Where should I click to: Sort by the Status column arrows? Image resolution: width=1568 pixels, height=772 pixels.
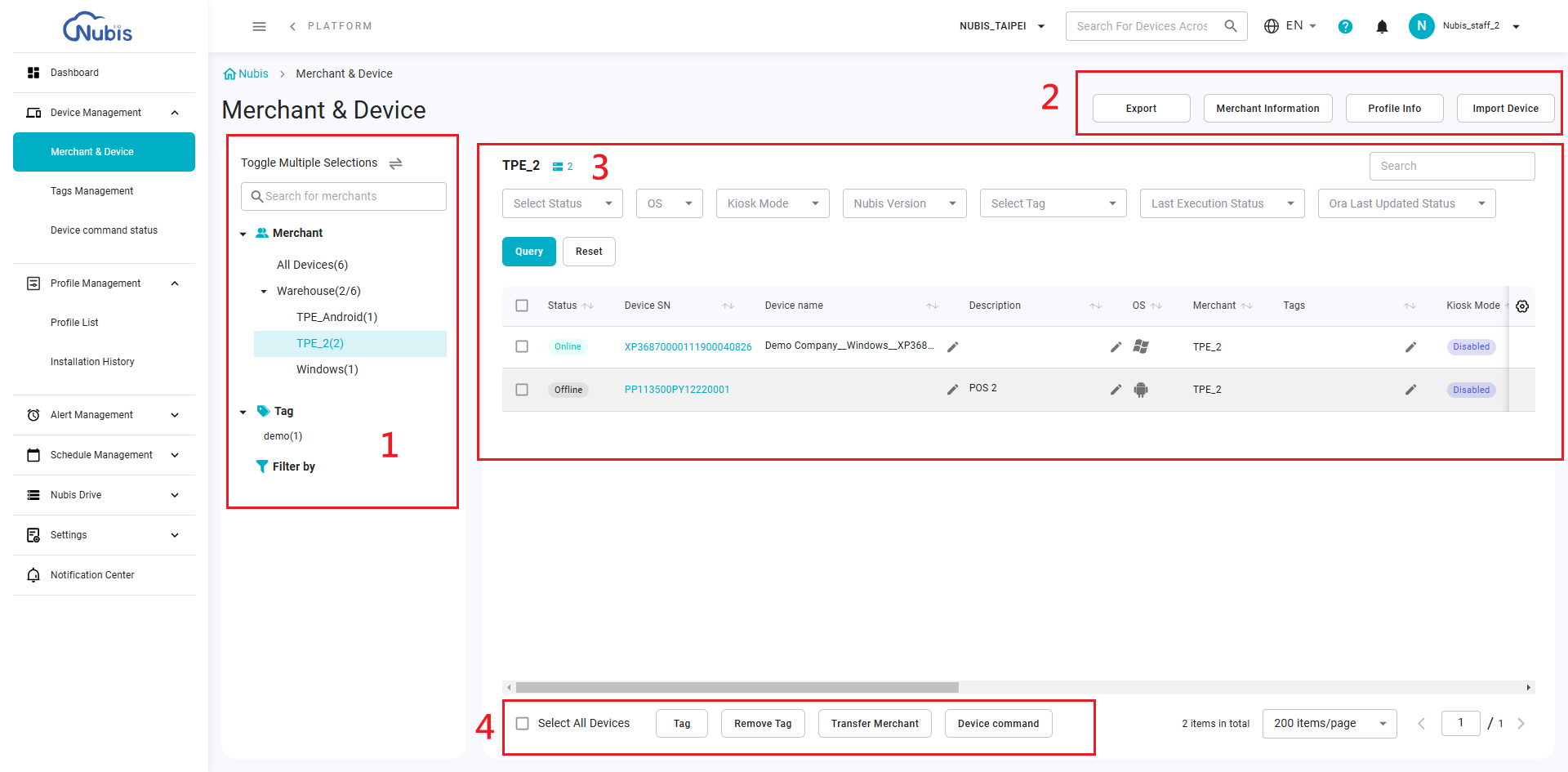[x=588, y=306]
